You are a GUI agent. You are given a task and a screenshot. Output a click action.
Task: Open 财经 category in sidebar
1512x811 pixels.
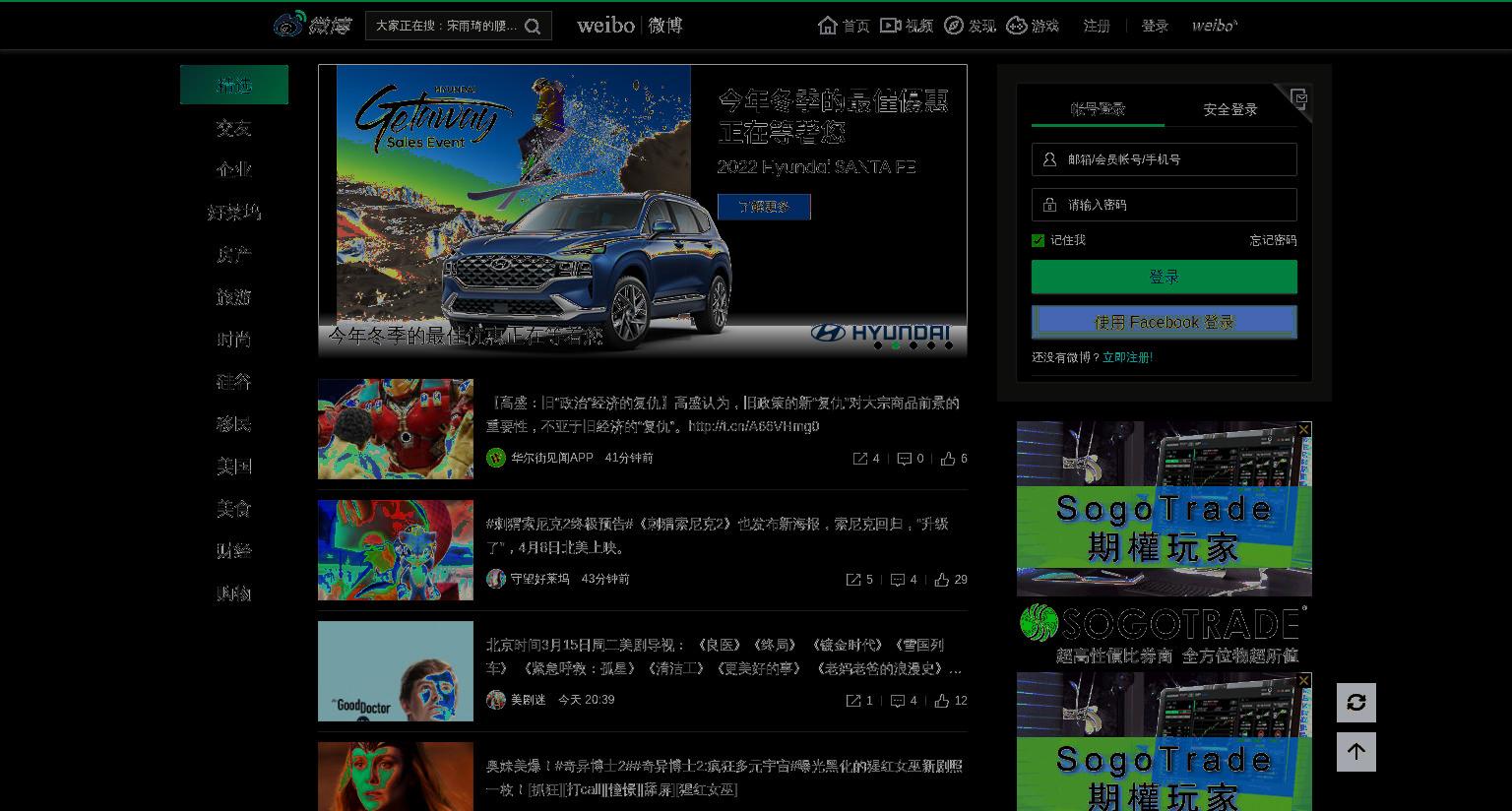[x=234, y=550]
